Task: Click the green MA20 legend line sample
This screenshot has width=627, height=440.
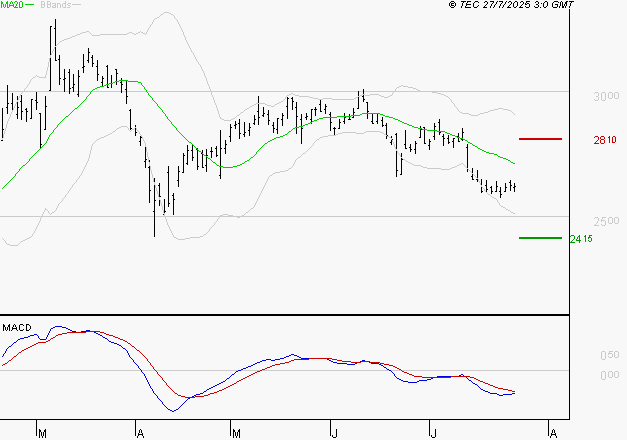Action: pos(30,4)
